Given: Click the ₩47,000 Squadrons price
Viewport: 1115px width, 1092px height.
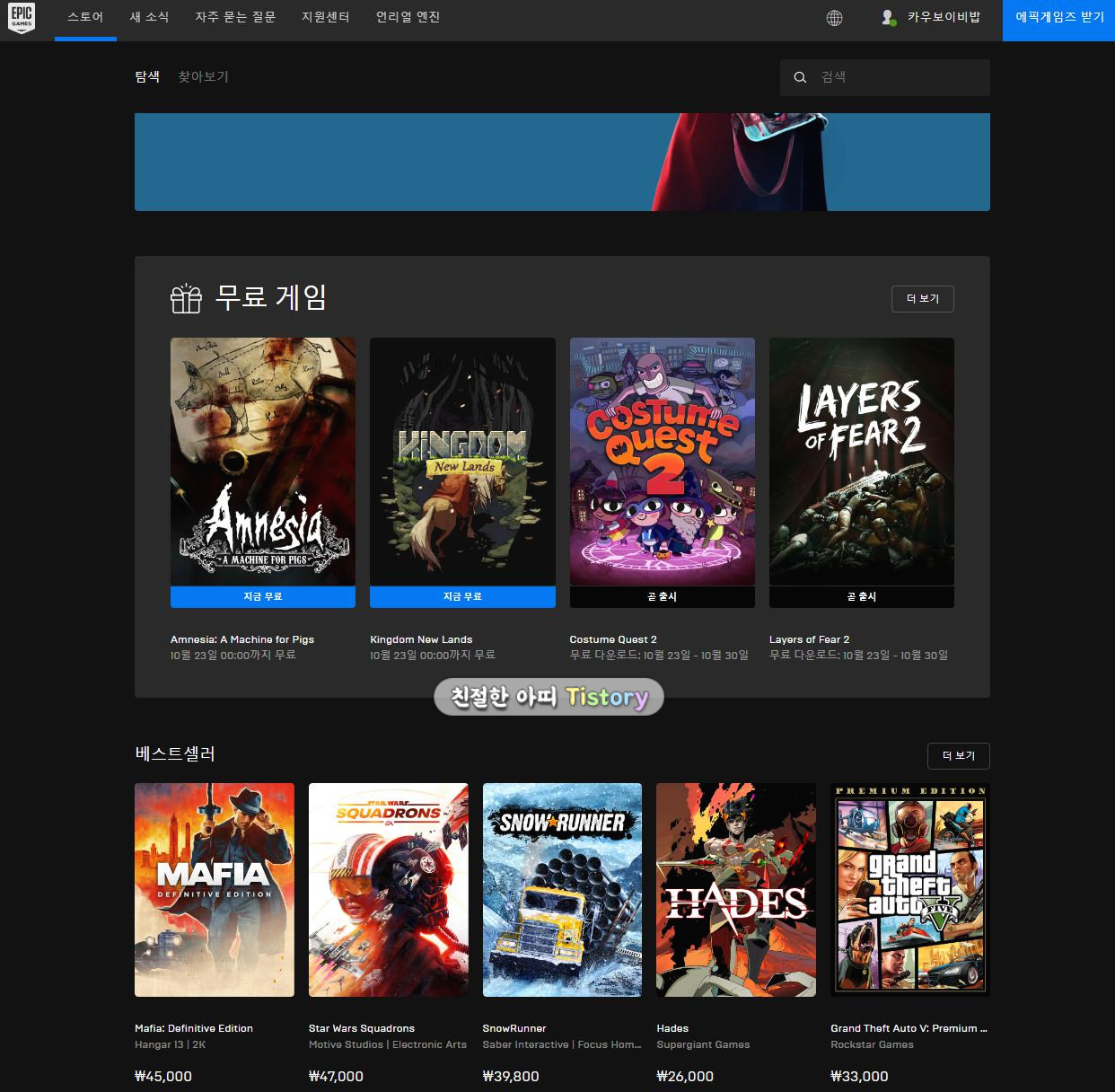Looking at the screenshot, I should (x=337, y=1076).
